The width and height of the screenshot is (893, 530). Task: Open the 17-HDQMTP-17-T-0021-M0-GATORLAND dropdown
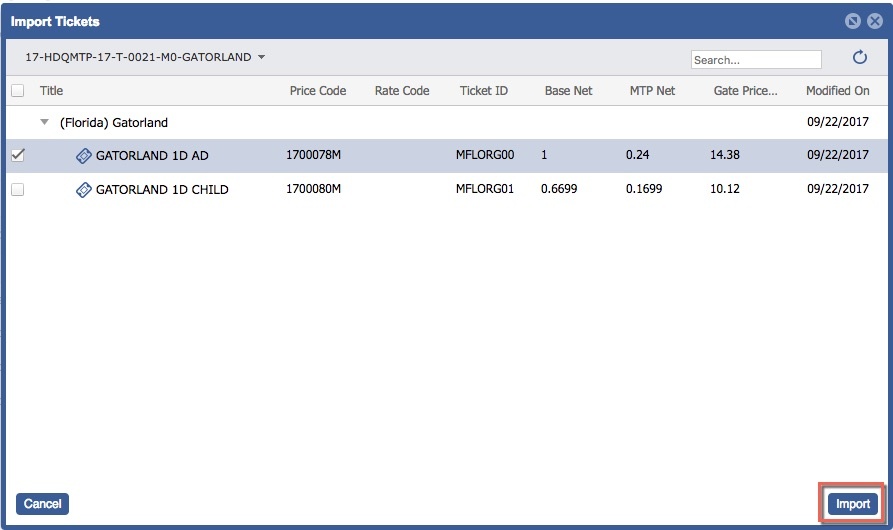coord(145,58)
